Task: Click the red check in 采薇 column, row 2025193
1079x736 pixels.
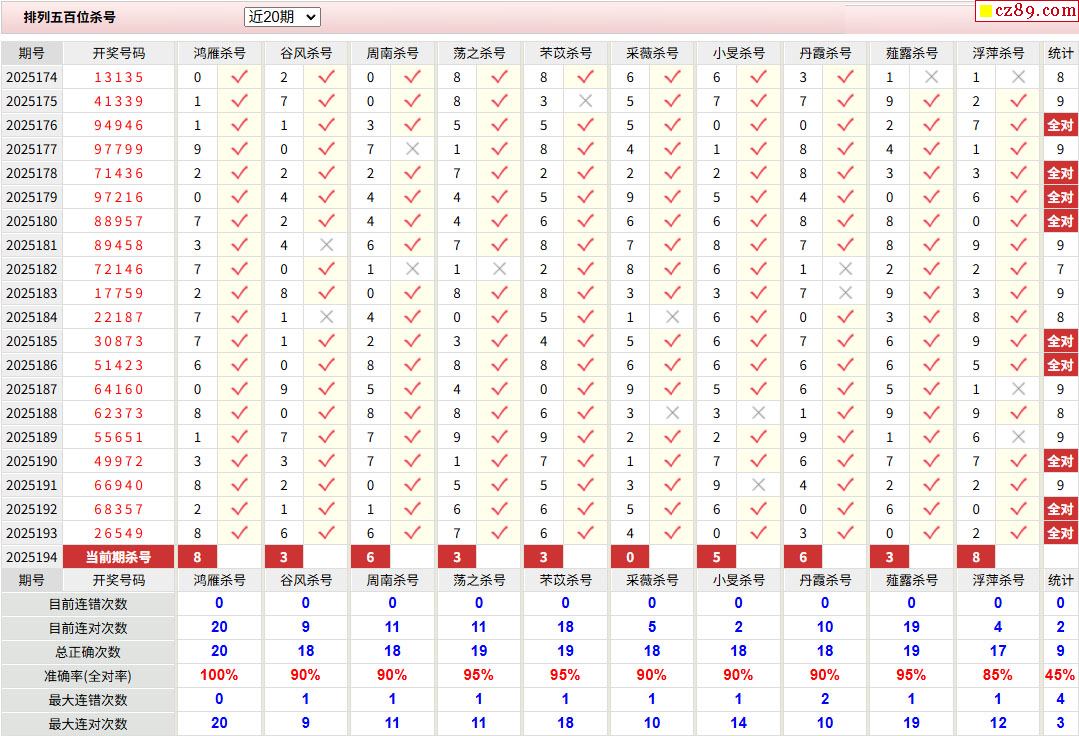Action: tap(672, 533)
